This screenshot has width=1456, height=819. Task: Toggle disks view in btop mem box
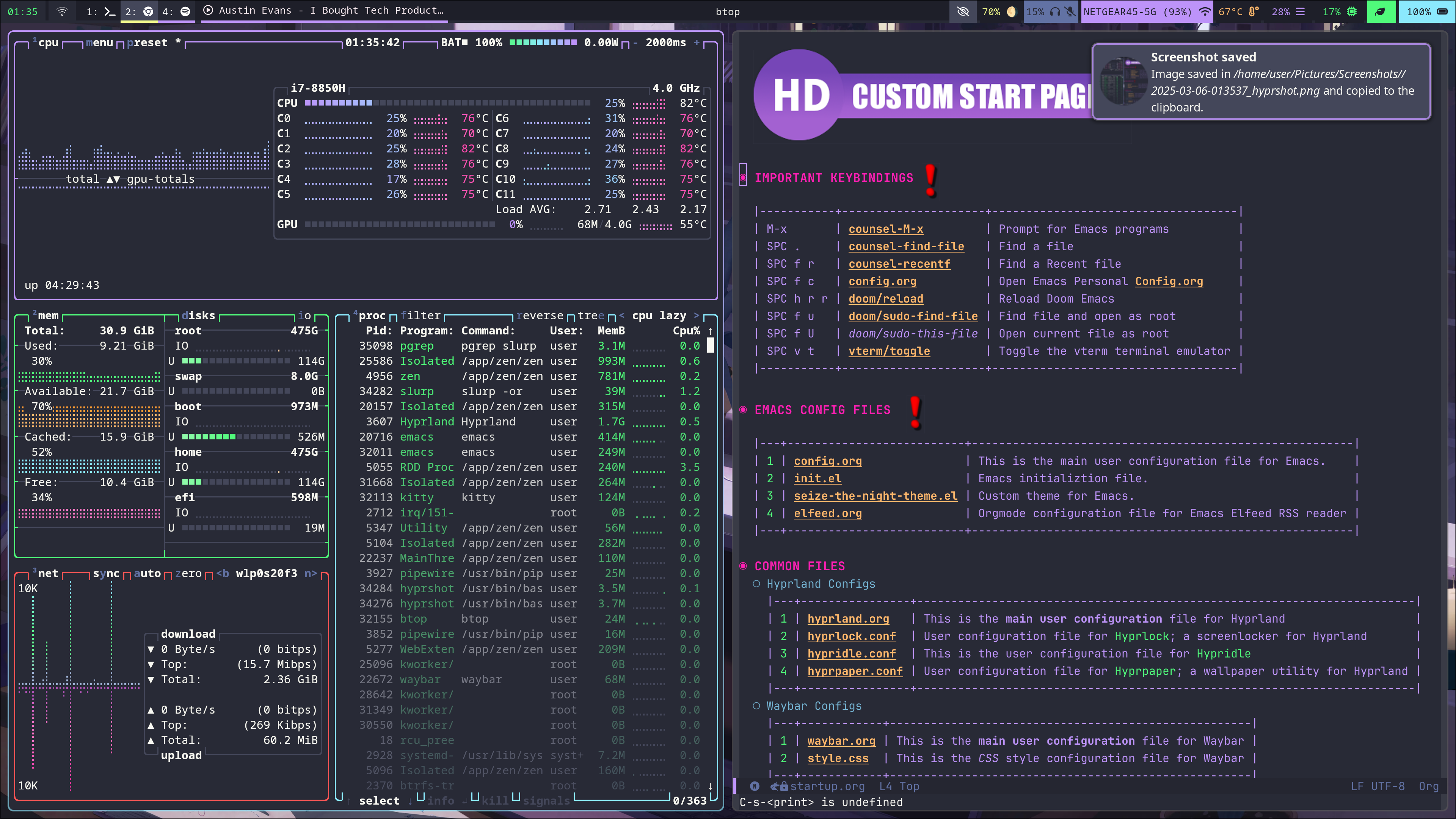click(198, 315)
